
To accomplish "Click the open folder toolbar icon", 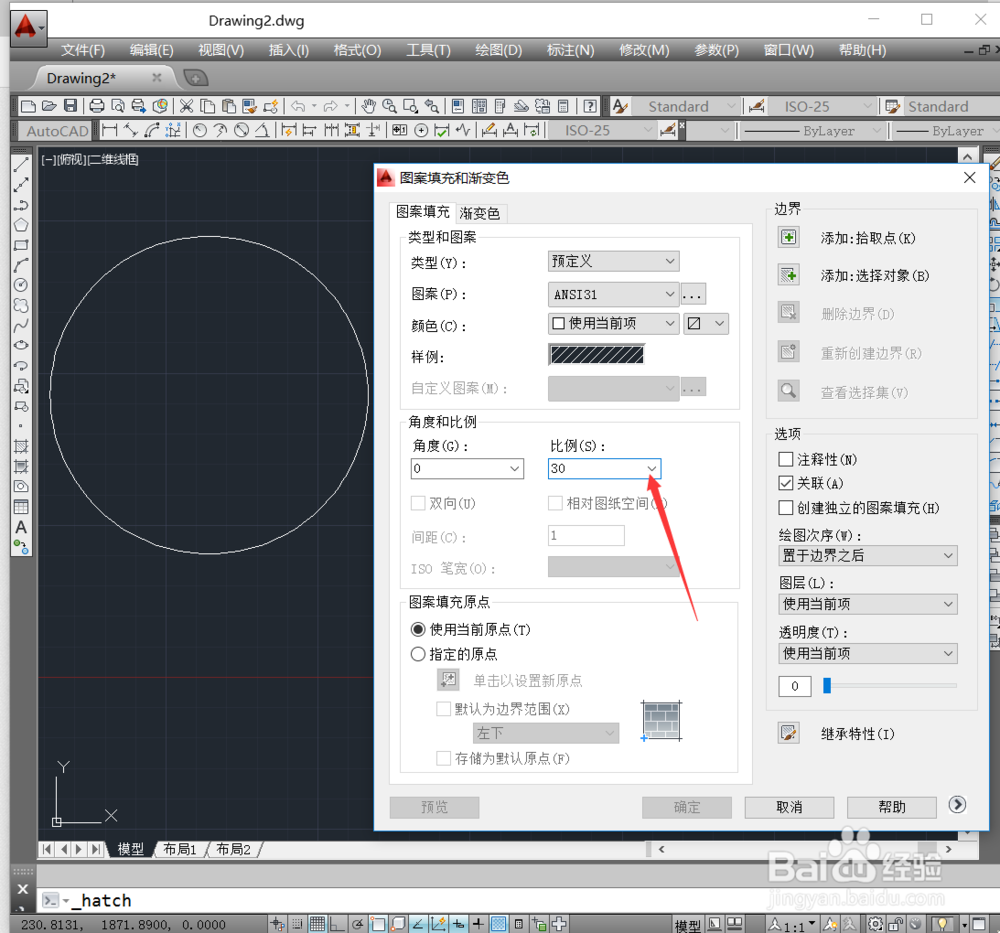I will pos(49,106).
